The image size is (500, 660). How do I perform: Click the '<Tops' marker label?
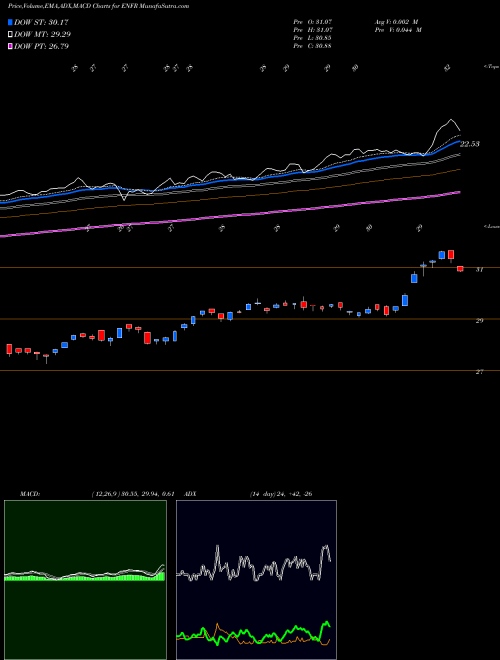[491, 67]
